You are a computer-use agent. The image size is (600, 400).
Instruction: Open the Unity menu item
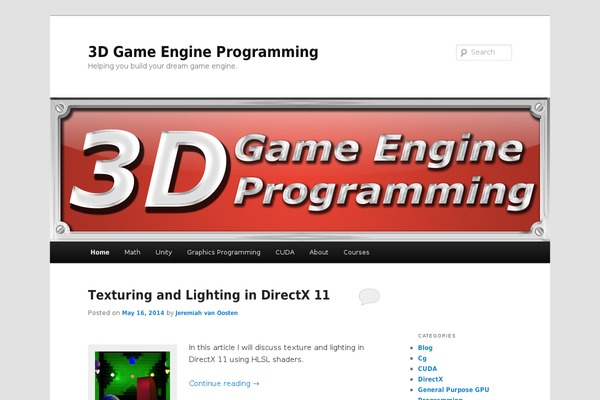[164, 252]
